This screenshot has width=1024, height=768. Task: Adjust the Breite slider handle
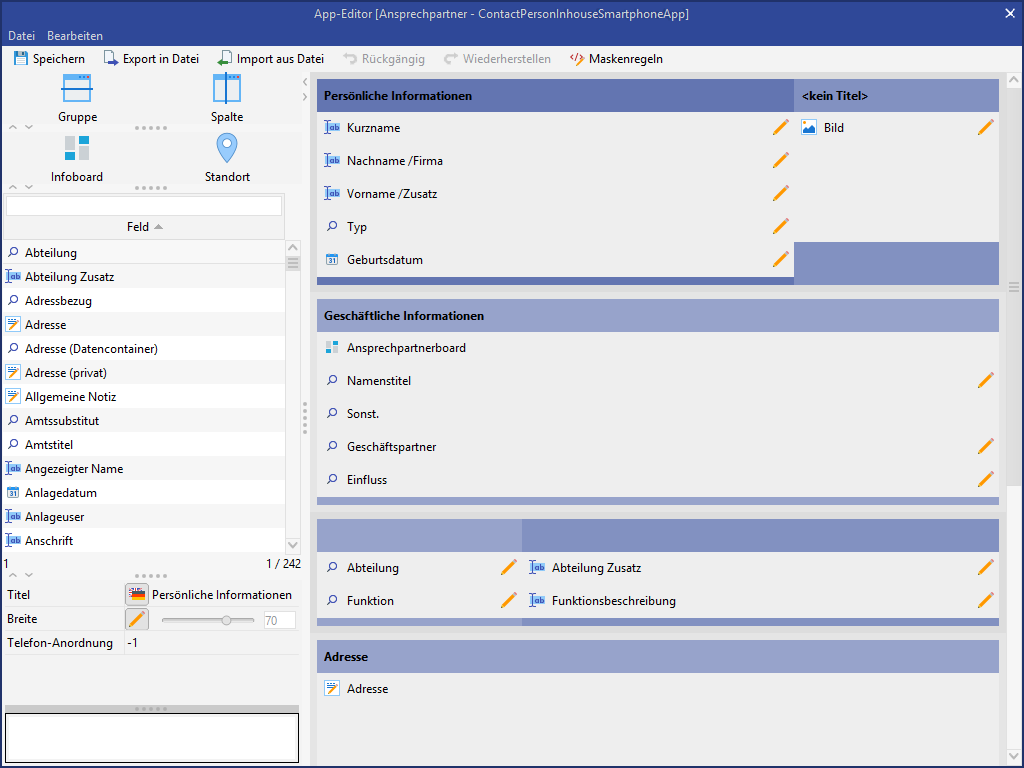[226, 620]
